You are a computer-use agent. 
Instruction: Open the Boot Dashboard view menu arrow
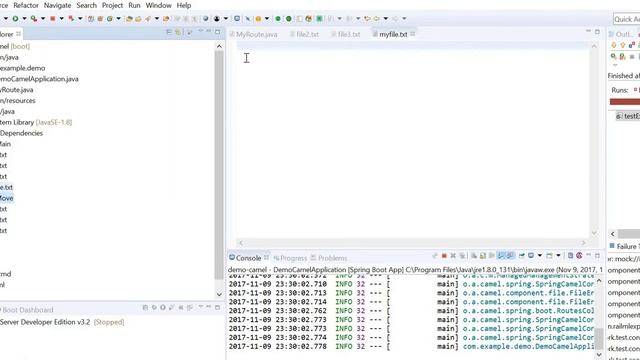(200, 307)
